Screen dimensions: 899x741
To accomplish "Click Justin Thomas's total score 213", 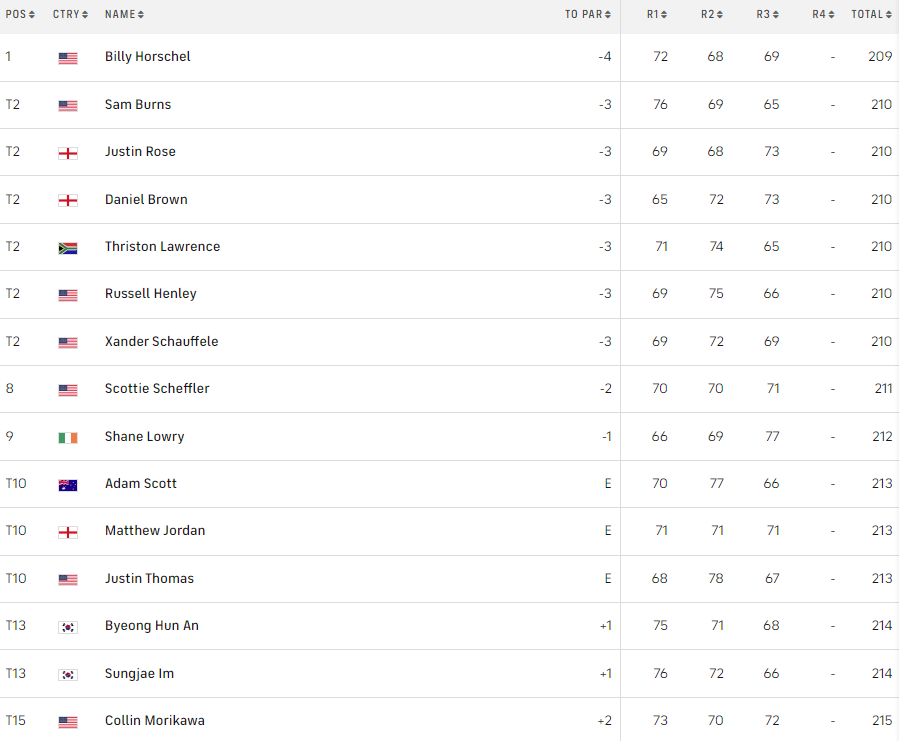I will click(x=881, y=579).
